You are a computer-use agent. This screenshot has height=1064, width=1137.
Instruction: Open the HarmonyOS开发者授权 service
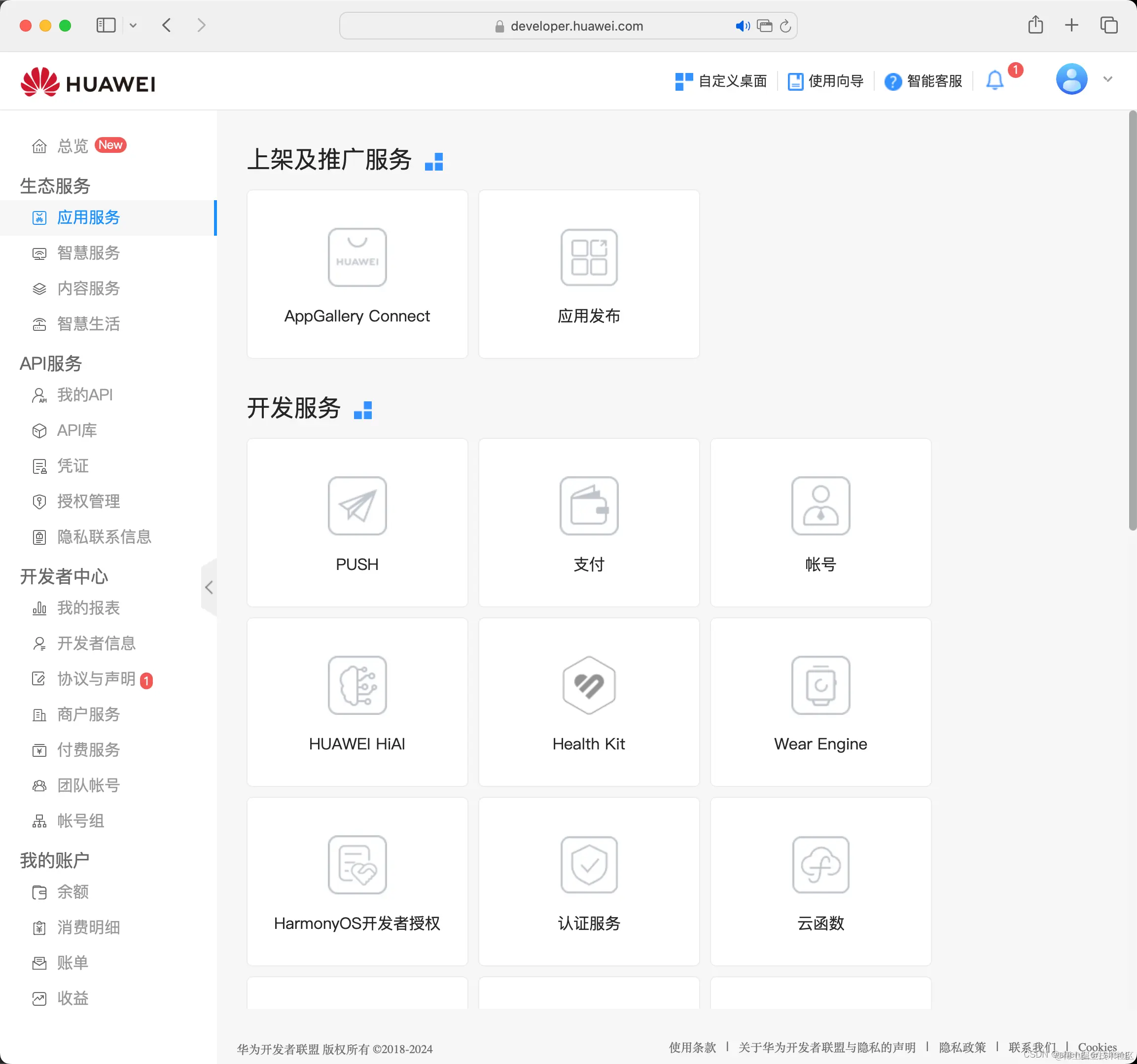(357, 882)
